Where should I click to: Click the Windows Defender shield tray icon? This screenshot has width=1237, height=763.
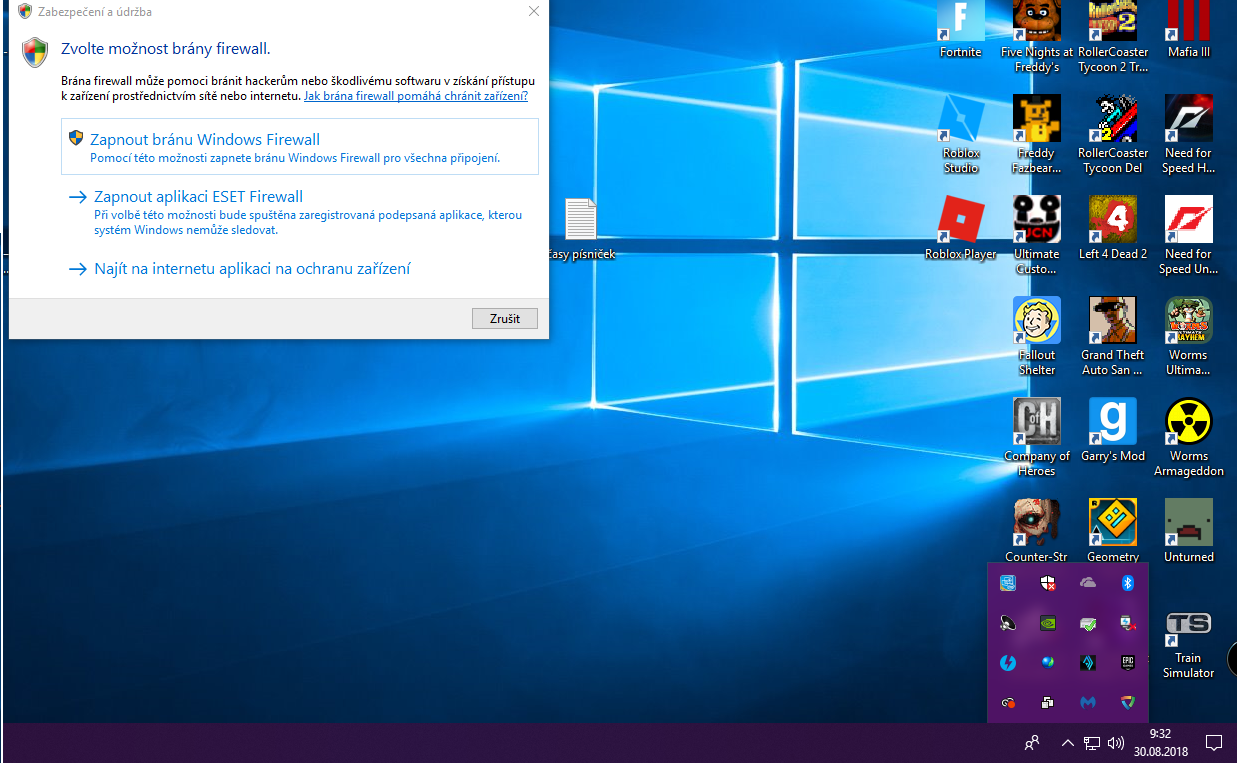pos(1048,583)
